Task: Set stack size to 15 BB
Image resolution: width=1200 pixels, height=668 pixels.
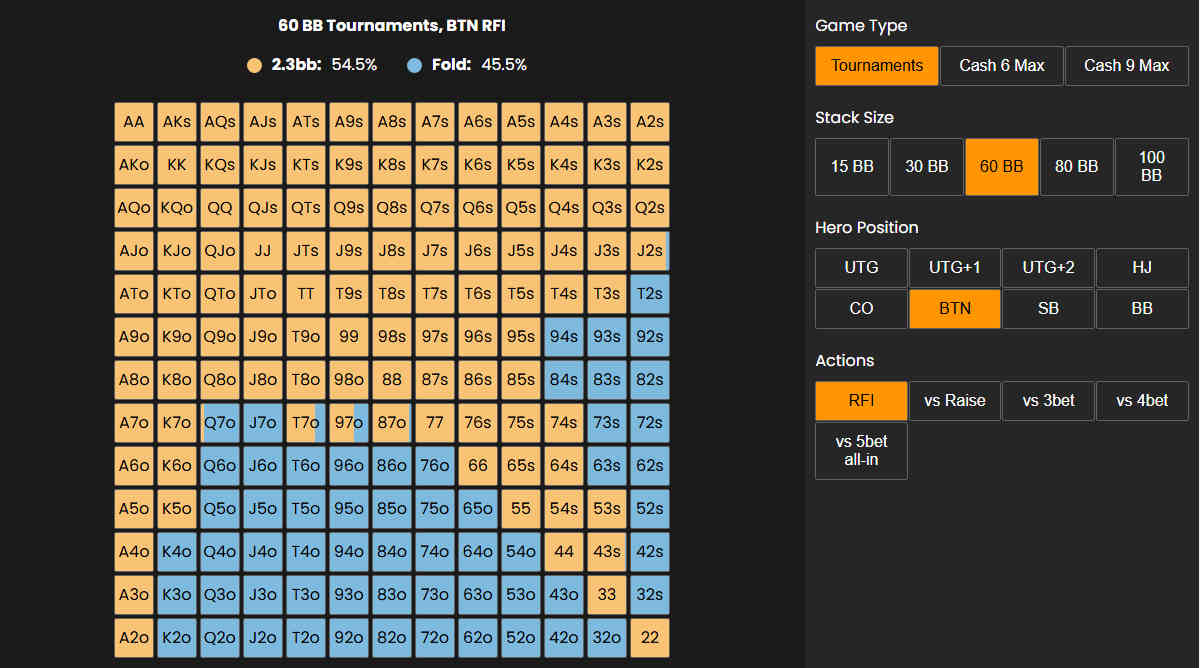Action: (851, 166)
